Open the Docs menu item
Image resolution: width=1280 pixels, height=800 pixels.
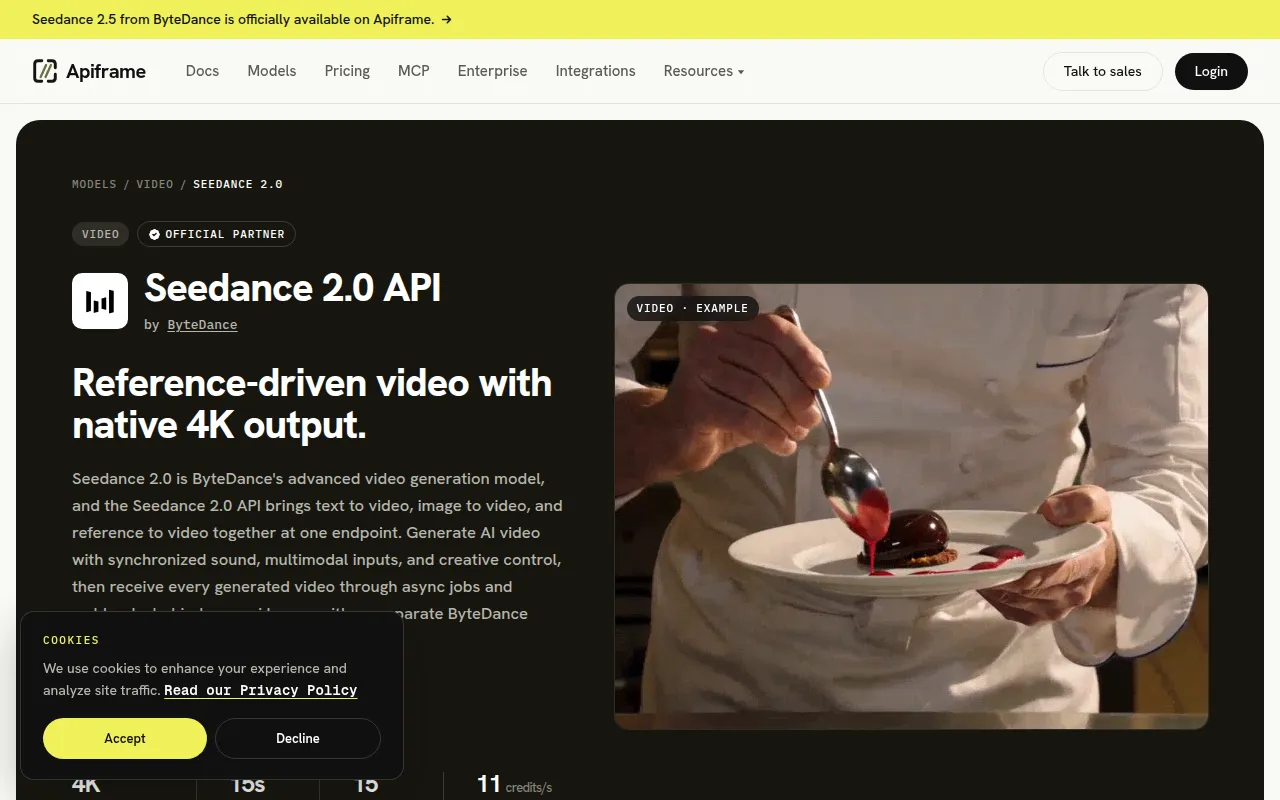tap(202, 71)
